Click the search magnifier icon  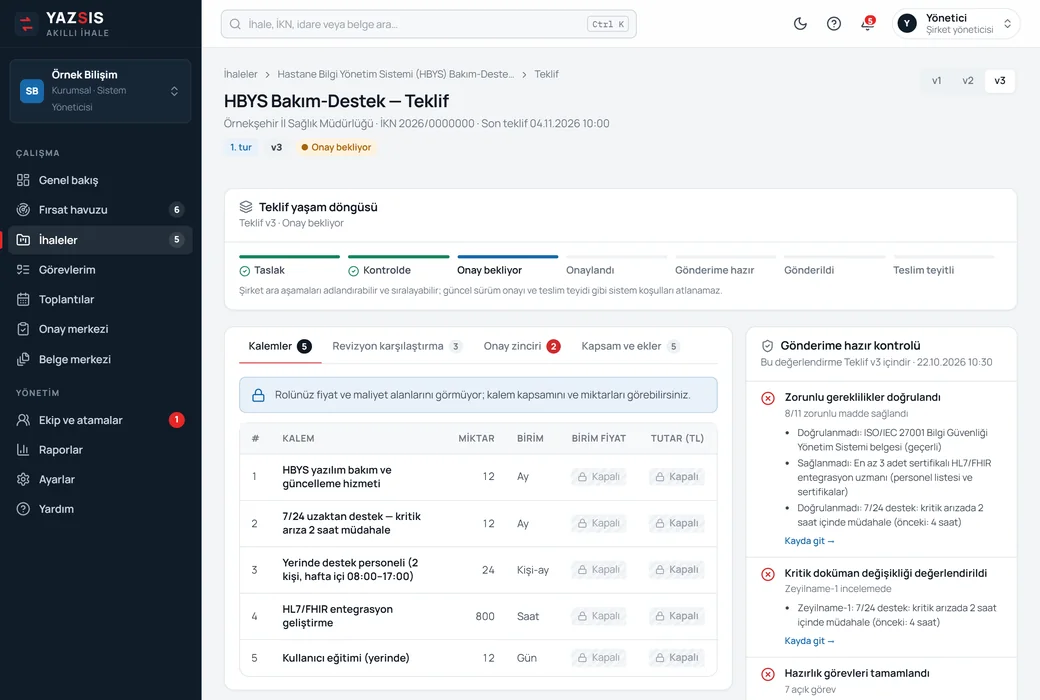235,24
